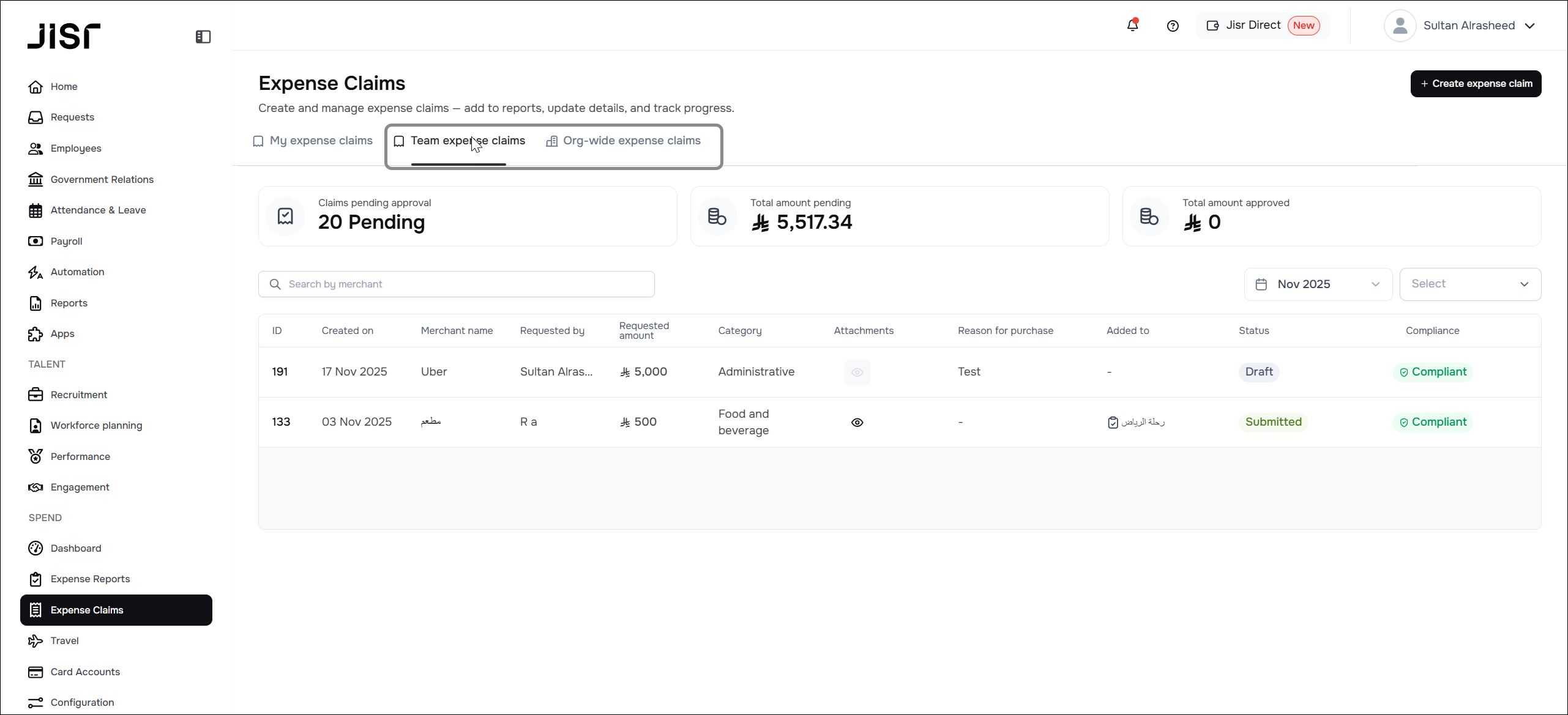
Task: Open the Travel section in the sidebar
Action: pos(64,640)
